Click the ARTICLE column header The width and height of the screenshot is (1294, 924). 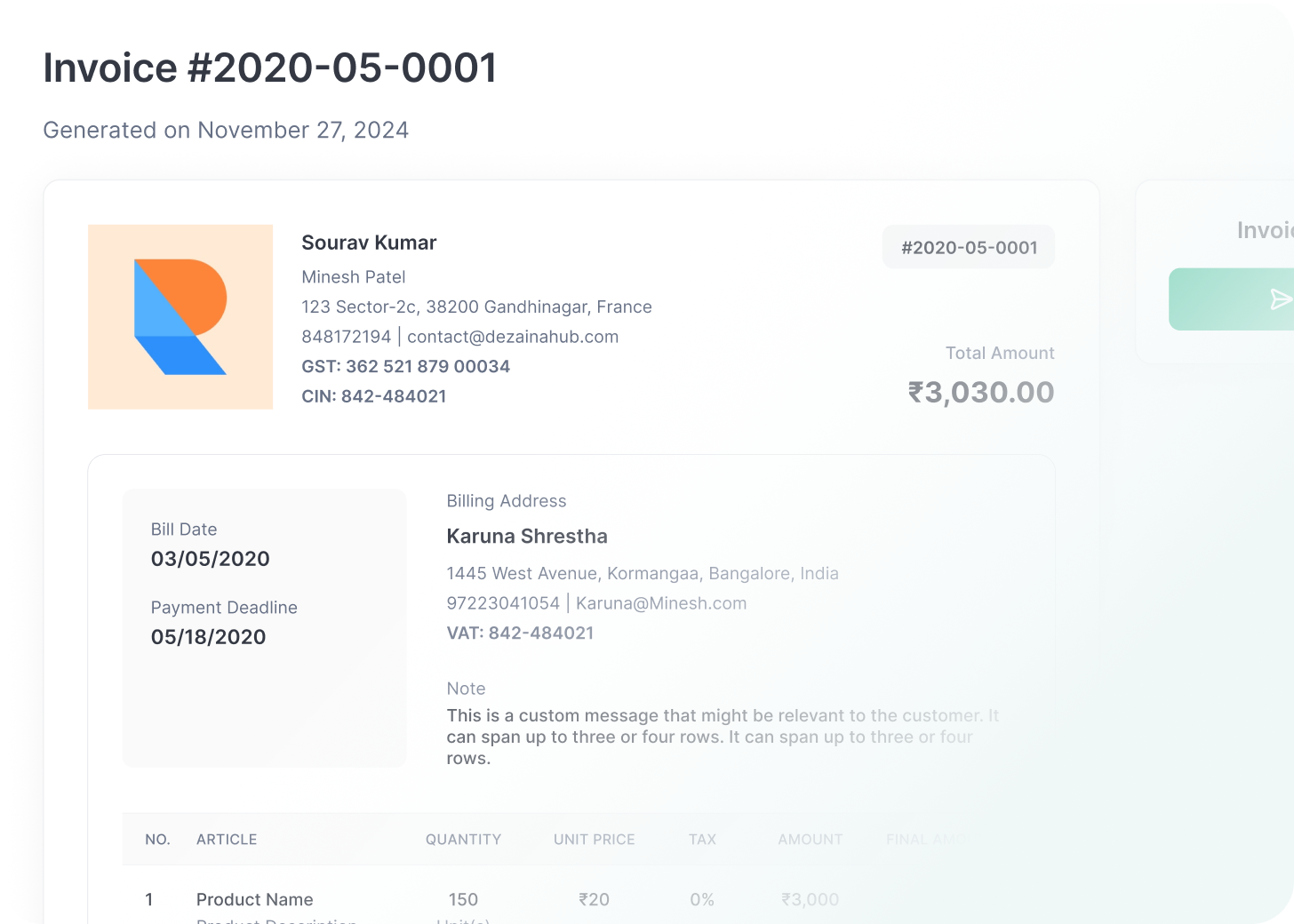(x=227, y=840)
